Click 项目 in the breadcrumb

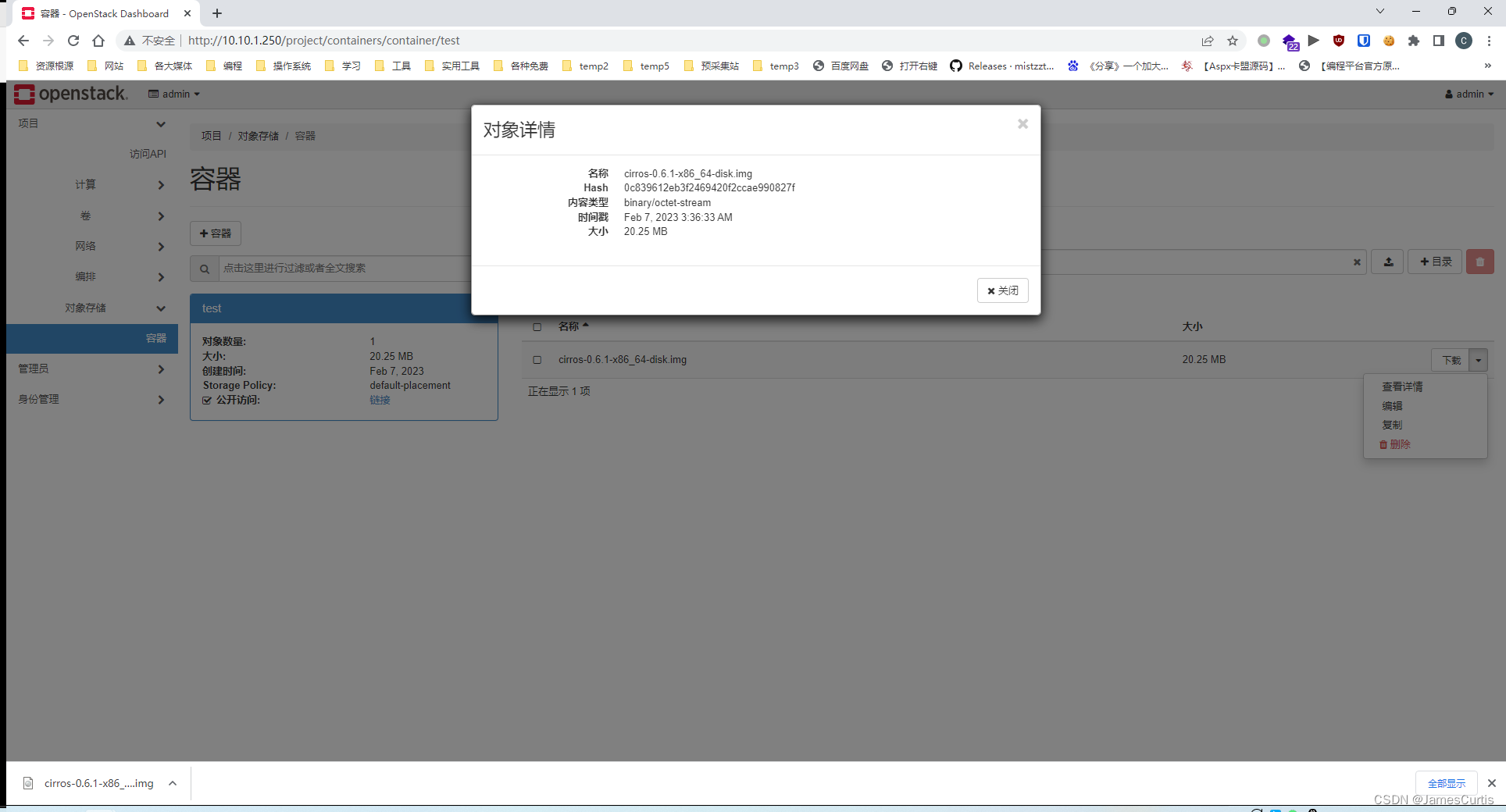tap(211, 136)
